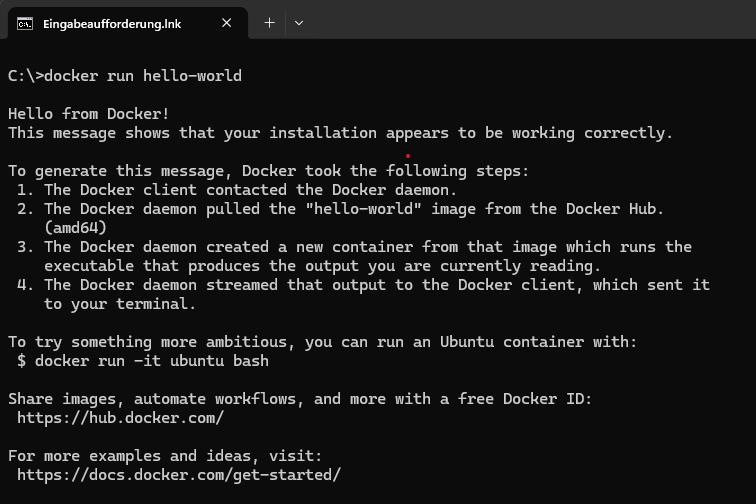Click 'This message shows that your installation' line

(340, 133)
